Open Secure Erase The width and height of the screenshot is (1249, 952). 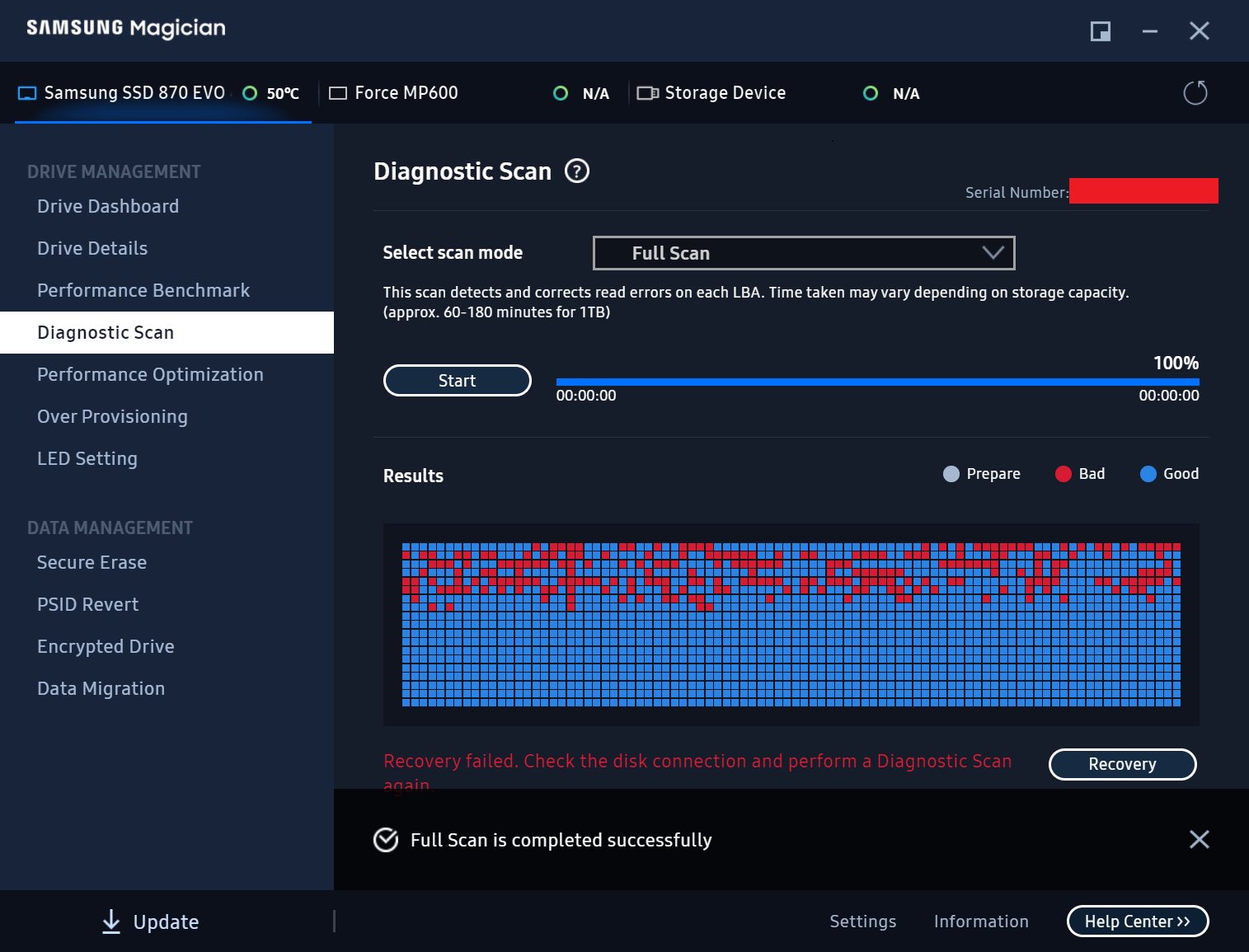[92, 562]
